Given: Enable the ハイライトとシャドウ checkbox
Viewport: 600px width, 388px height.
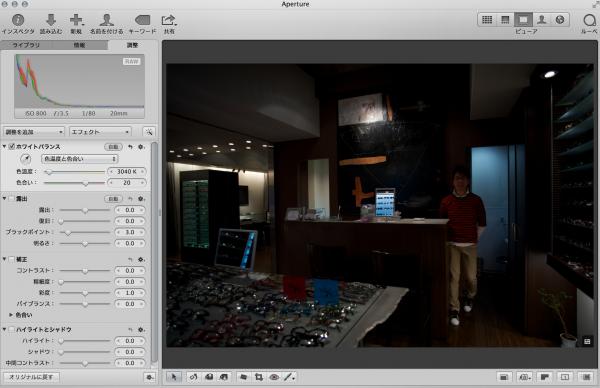Looking at the screenshot, I should [x=11, y=329].
